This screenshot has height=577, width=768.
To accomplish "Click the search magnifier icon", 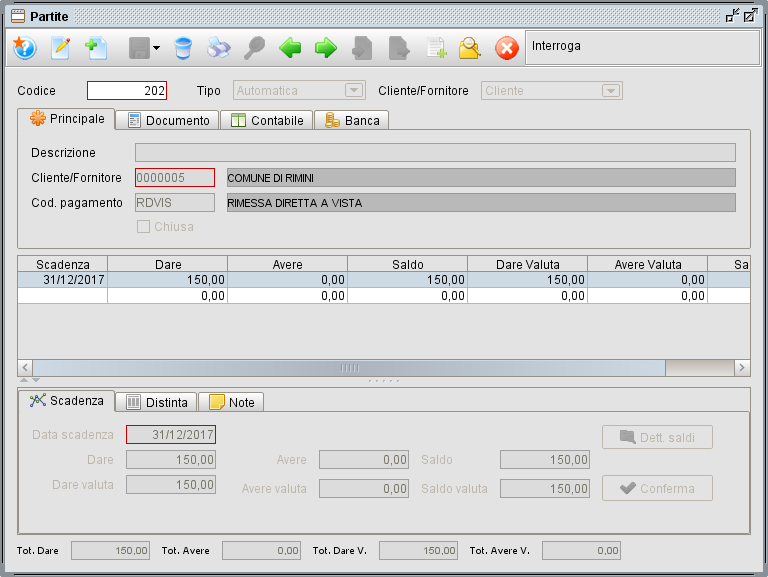I will point(255,48).
